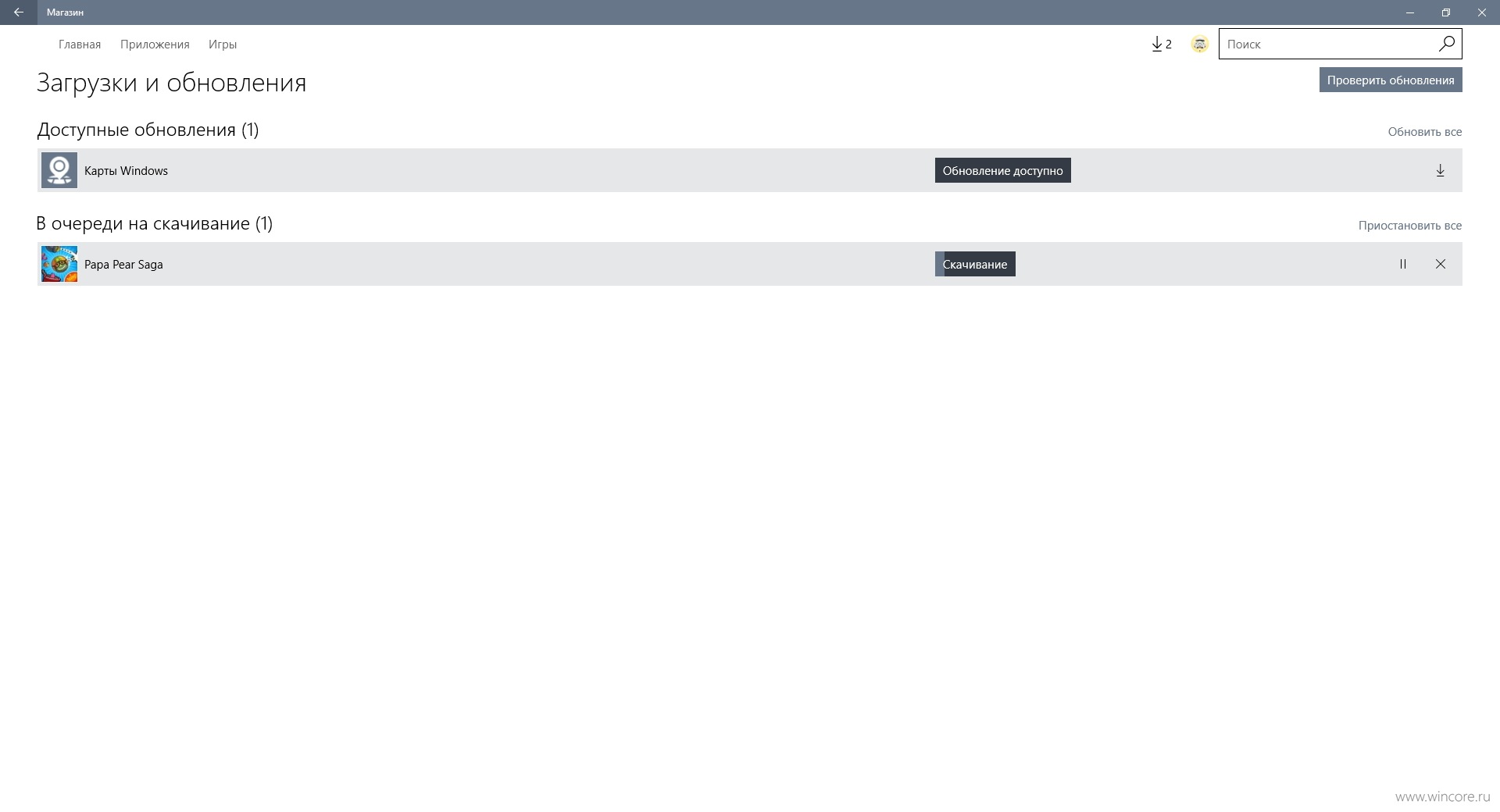Minimize the Магазин window
The image size is (1500, 812).
point(1410,12)
